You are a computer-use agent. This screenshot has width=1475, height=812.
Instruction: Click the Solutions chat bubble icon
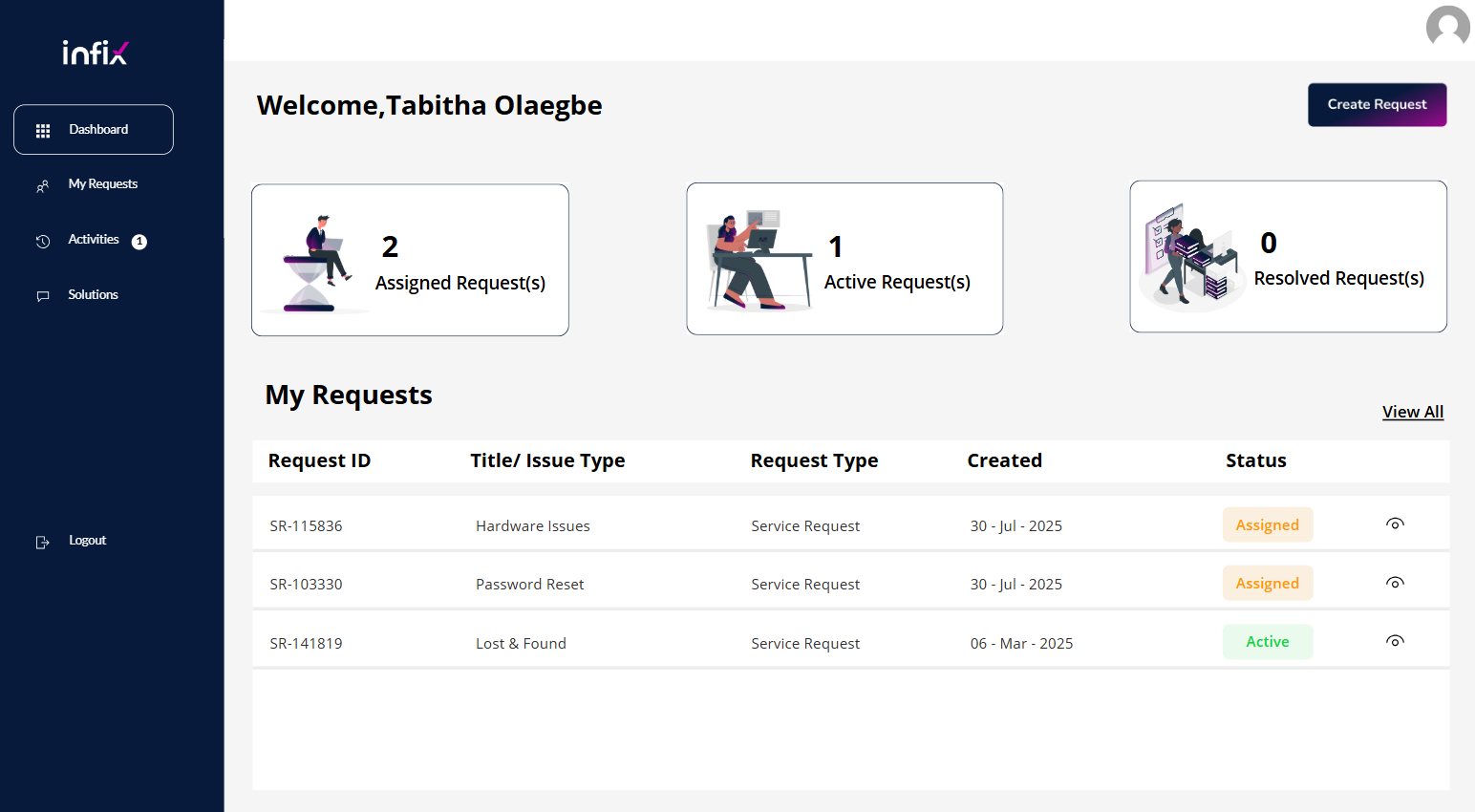(x=43, y=296)
